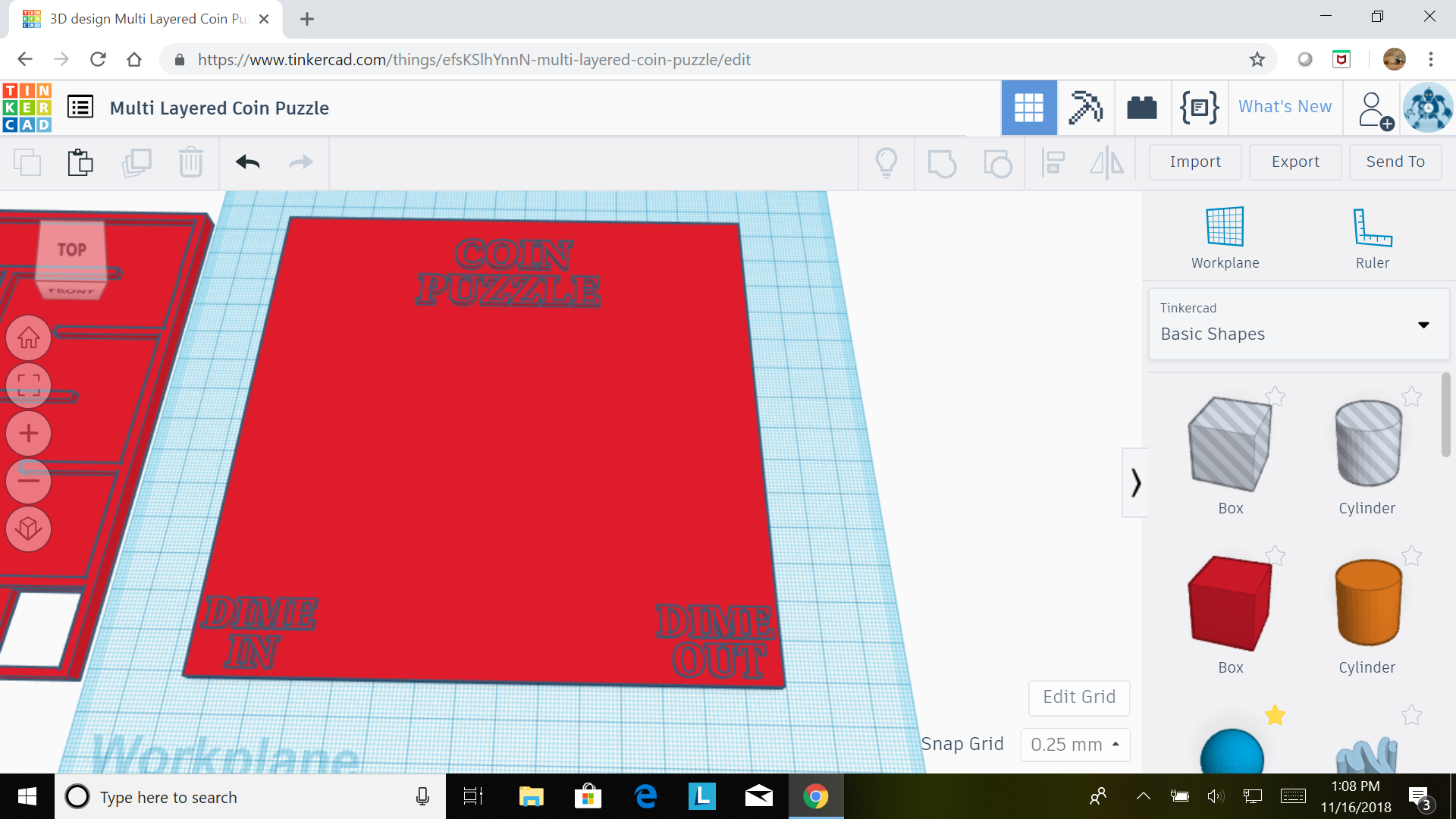The height and width of the screenshot is (819, 1456).
Task: Select the Workplane tool
Action: [x=1225, y=238]
